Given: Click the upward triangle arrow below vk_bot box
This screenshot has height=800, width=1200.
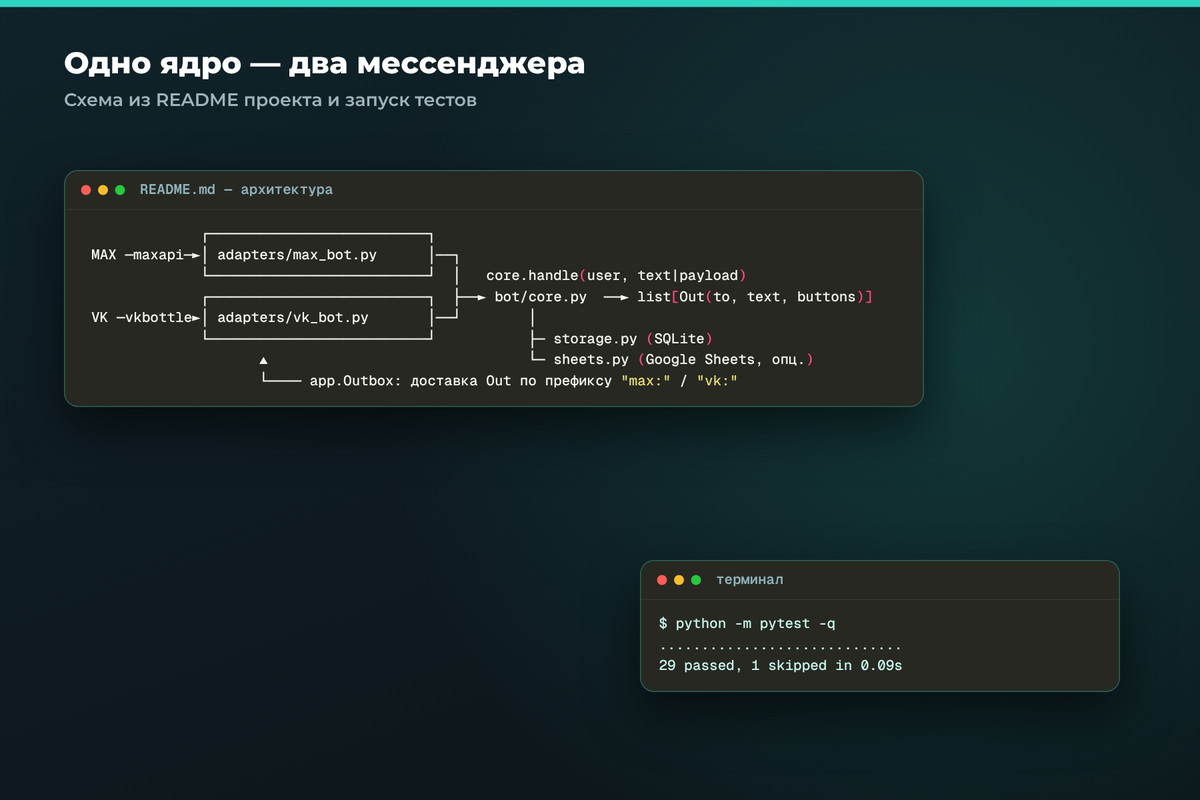Looking at the screenshot, I should (x=263, y=360).
